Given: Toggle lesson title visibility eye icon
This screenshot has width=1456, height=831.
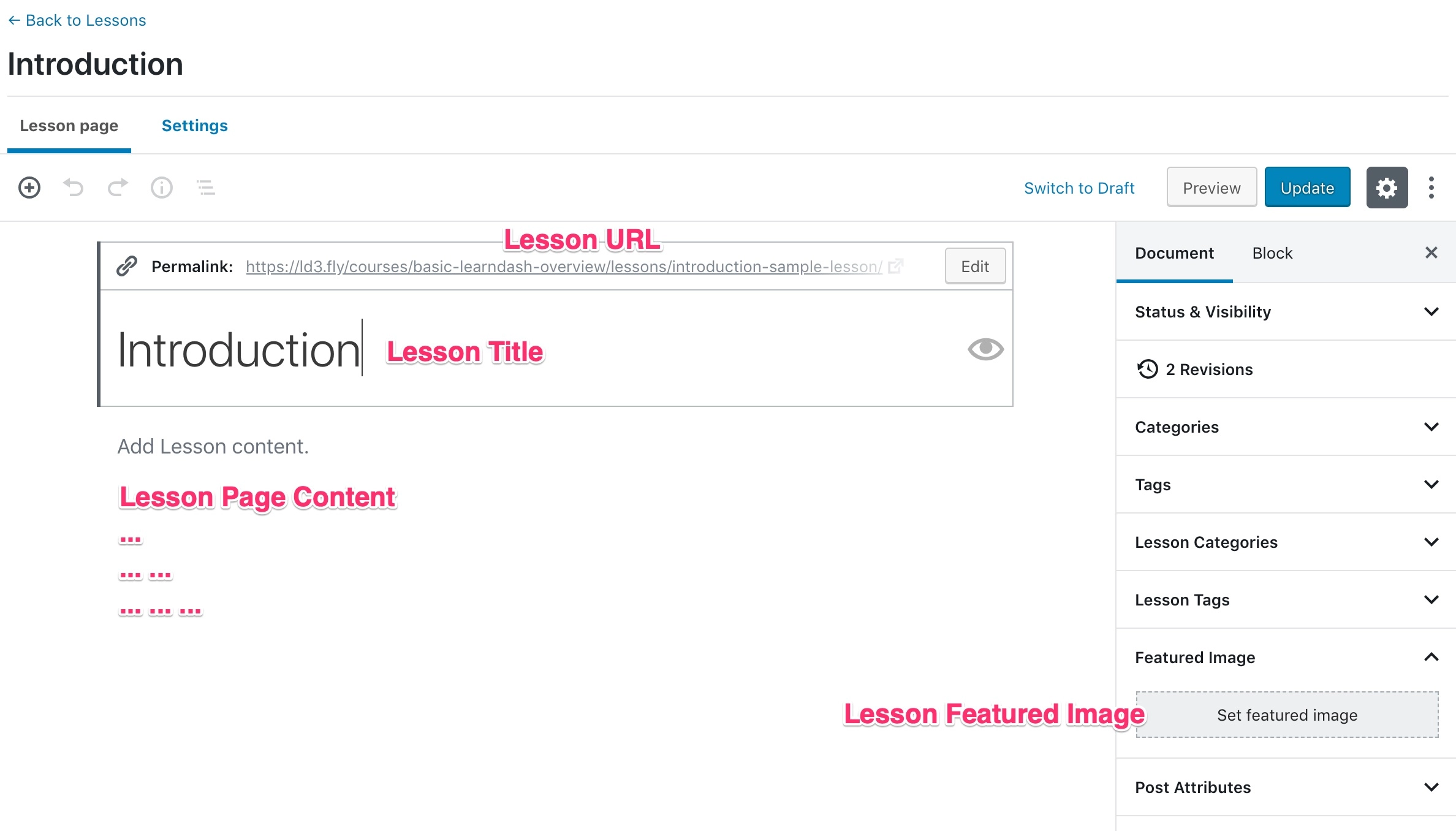Looking at the screenshot, I should (986, 349).
